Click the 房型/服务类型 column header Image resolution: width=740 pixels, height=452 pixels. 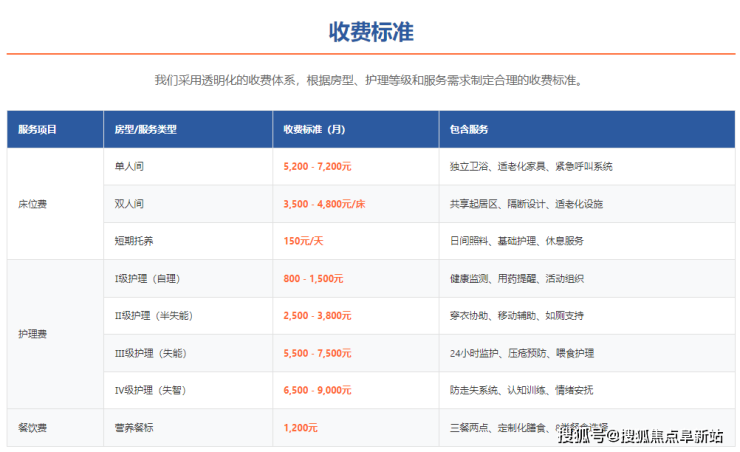point(146,130)
